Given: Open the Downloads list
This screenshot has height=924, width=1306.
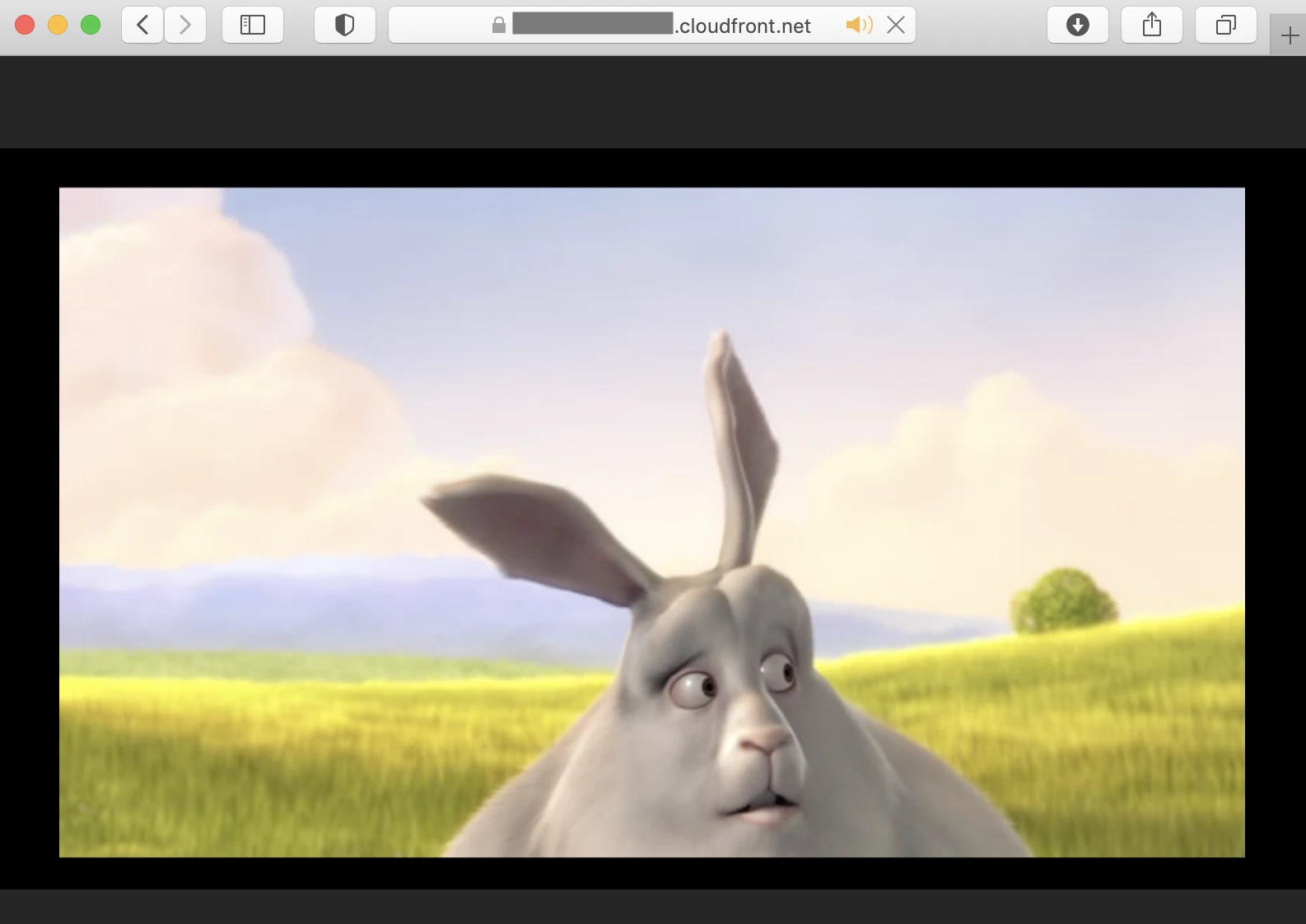Looking at the screenshot, I should [x=1078, y=25].
